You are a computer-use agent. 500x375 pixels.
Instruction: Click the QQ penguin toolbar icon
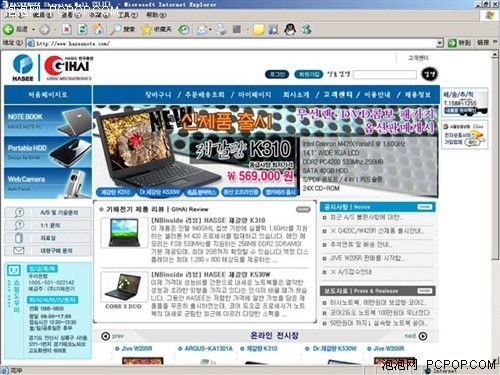290,29
